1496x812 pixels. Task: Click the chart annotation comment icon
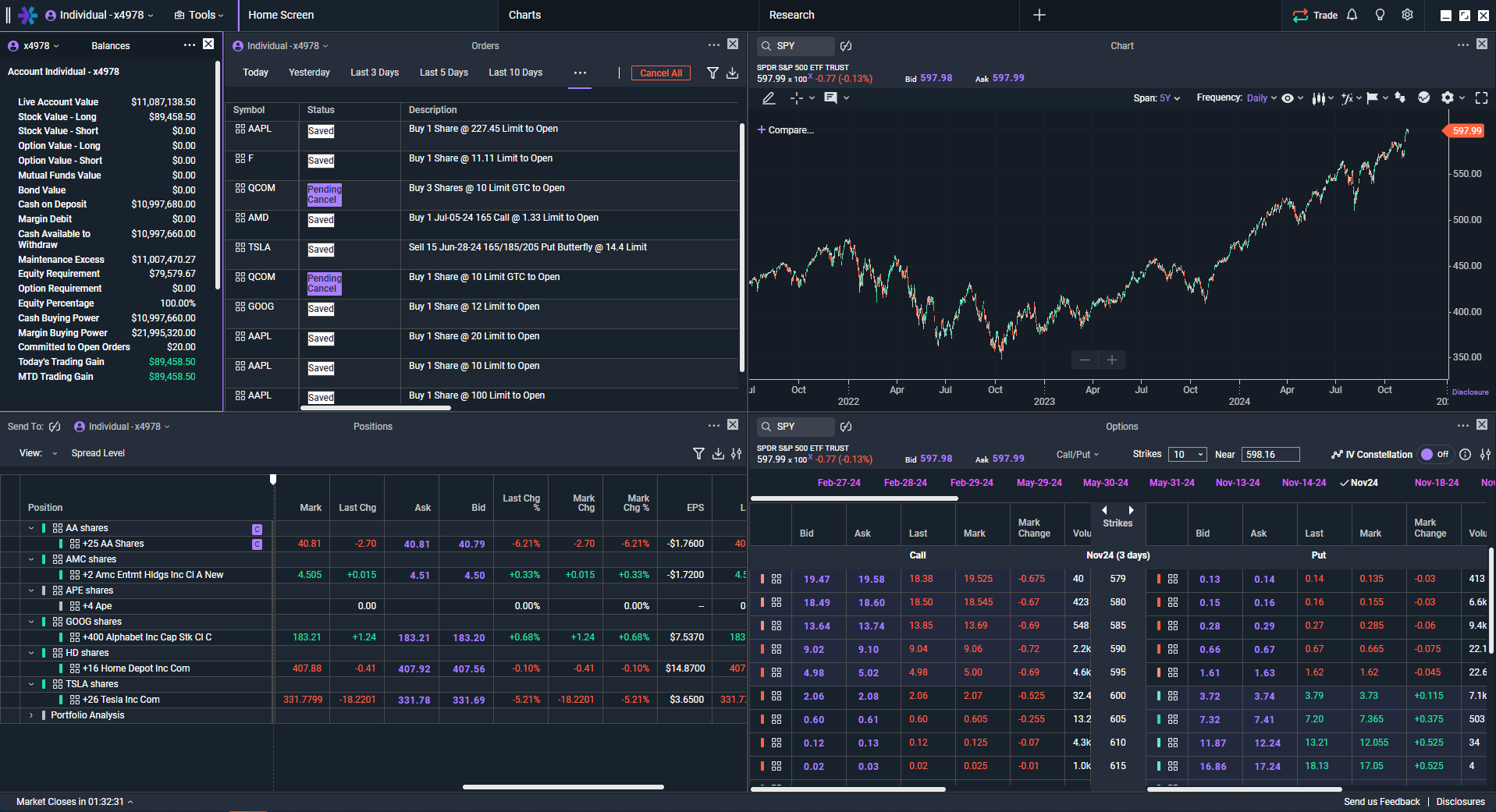830,98
